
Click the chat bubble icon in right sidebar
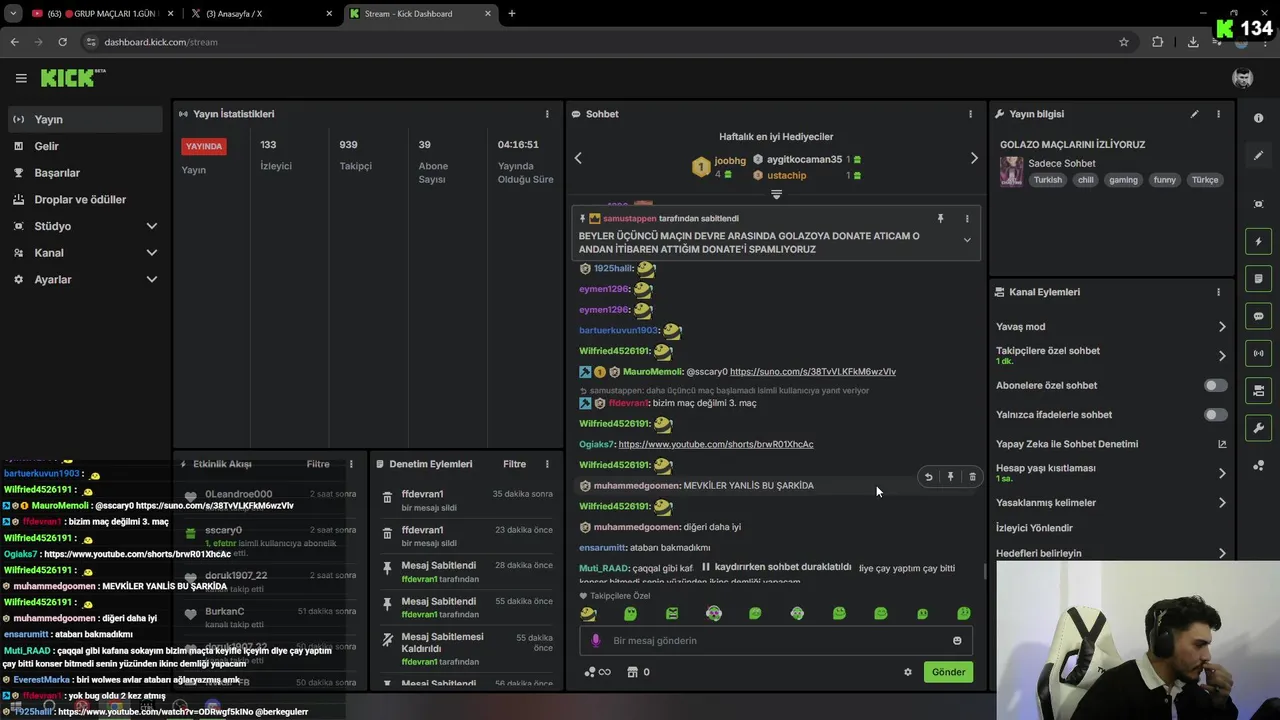pos(1258,316)
